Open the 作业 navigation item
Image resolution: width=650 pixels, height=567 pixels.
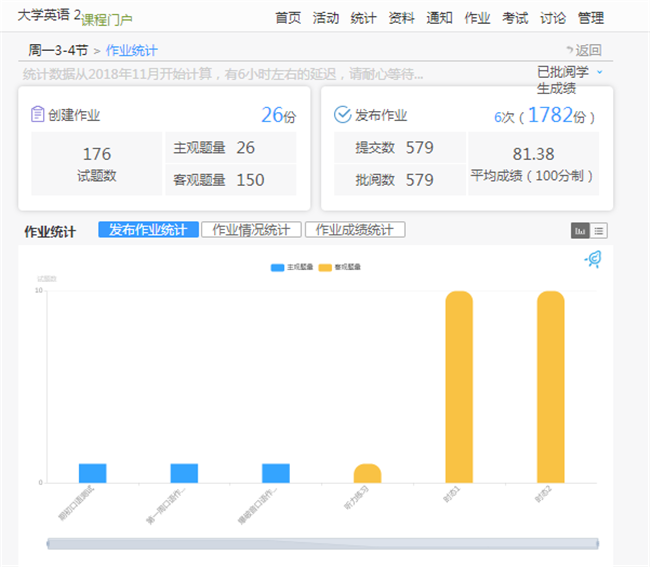[x=477, y=18]
